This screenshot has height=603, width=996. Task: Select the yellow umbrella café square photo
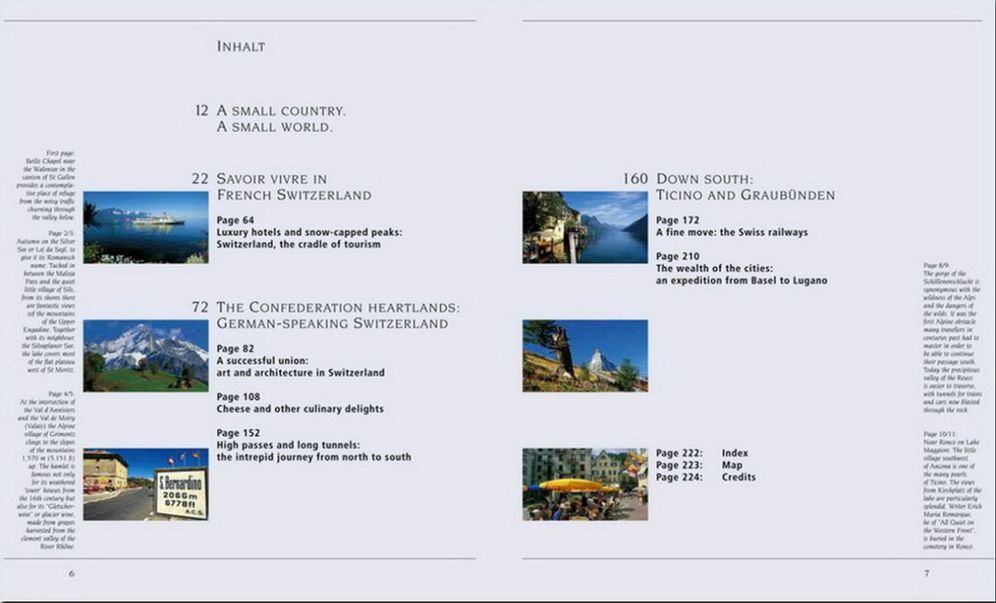tap(585, 484)
